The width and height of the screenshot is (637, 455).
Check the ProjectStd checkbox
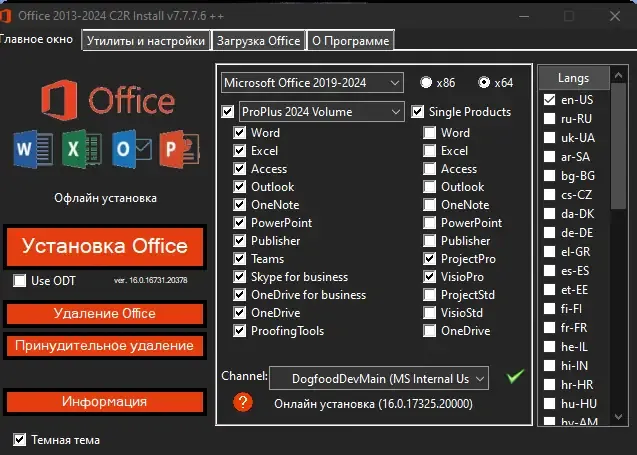[429, 295]
